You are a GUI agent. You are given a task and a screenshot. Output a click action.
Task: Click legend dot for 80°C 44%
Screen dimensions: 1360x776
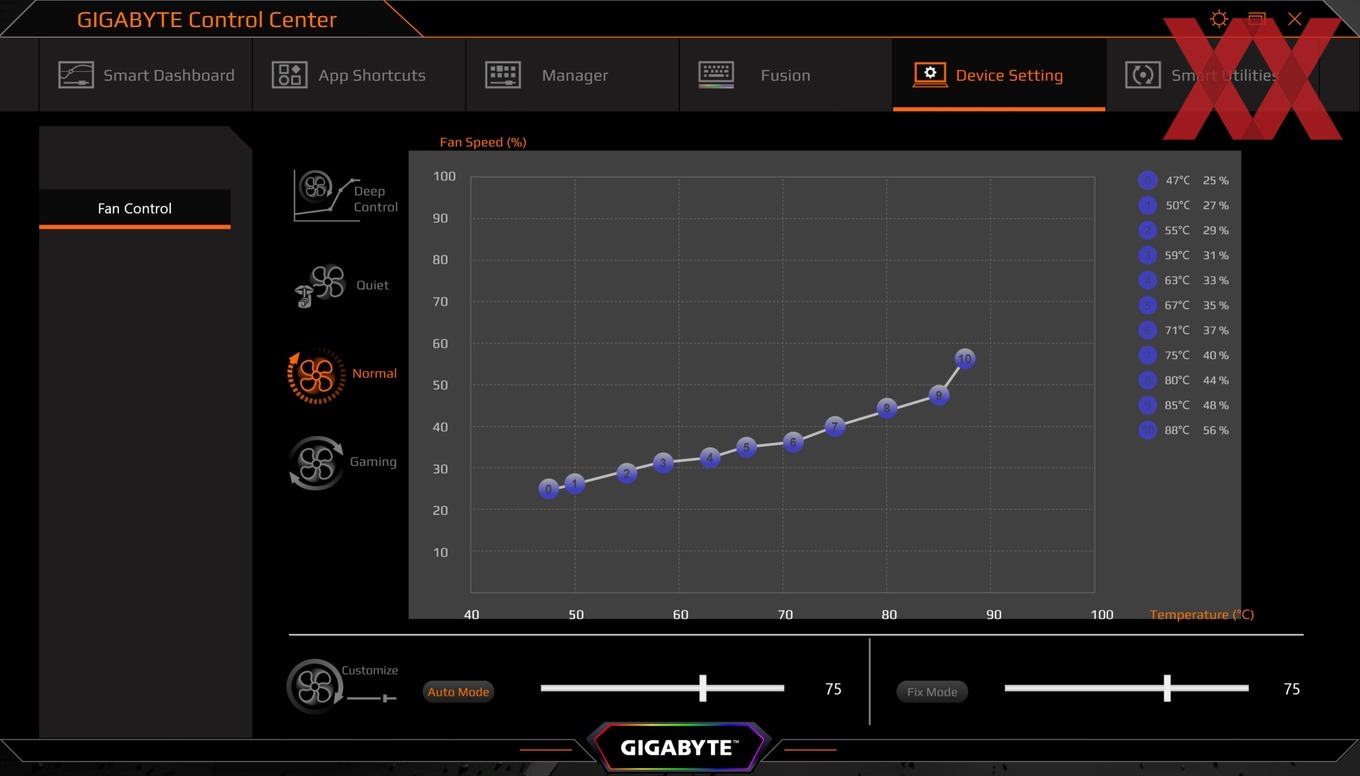[1147, 380]
